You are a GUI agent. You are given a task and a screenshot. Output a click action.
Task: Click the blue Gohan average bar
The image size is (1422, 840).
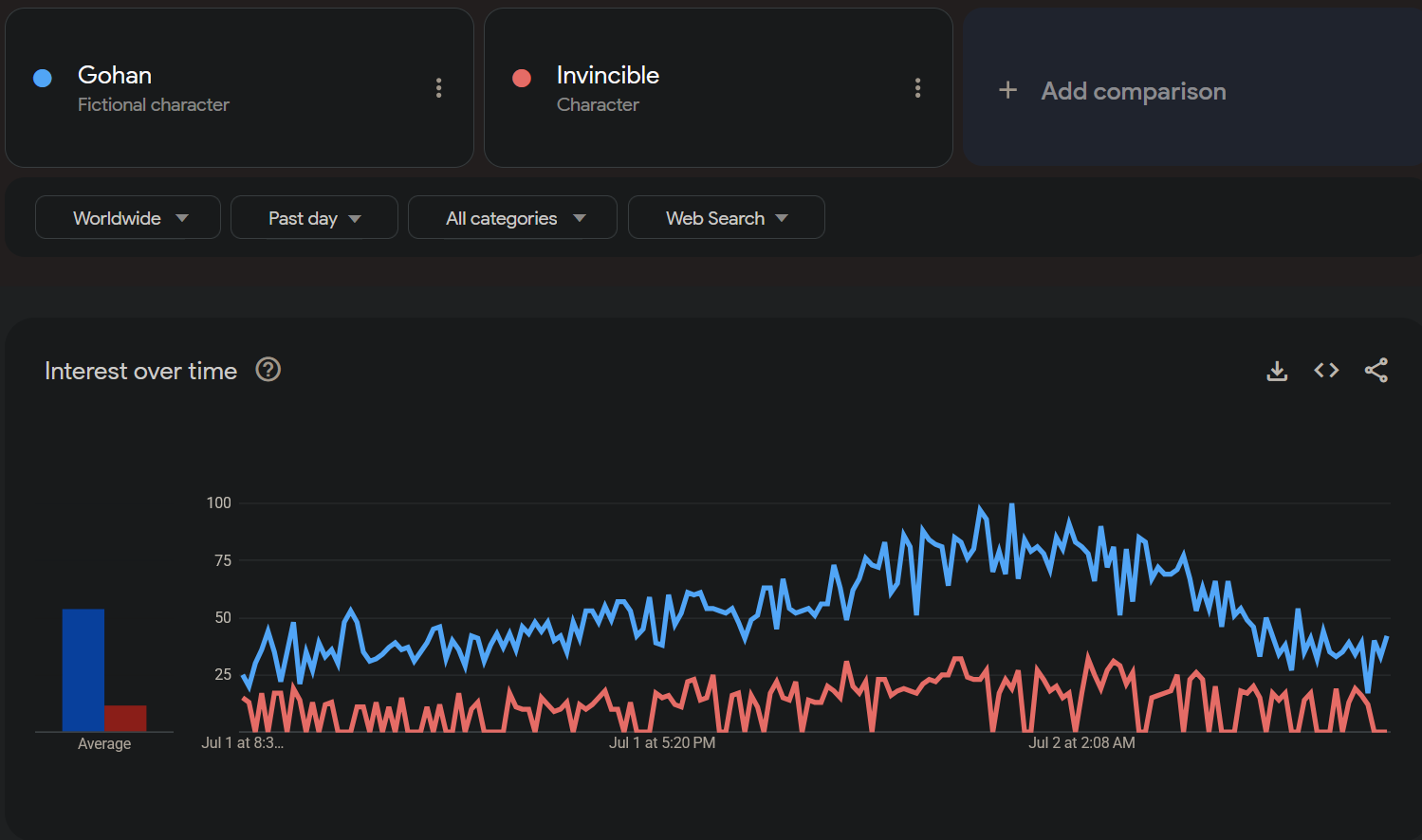click(83, 669)
